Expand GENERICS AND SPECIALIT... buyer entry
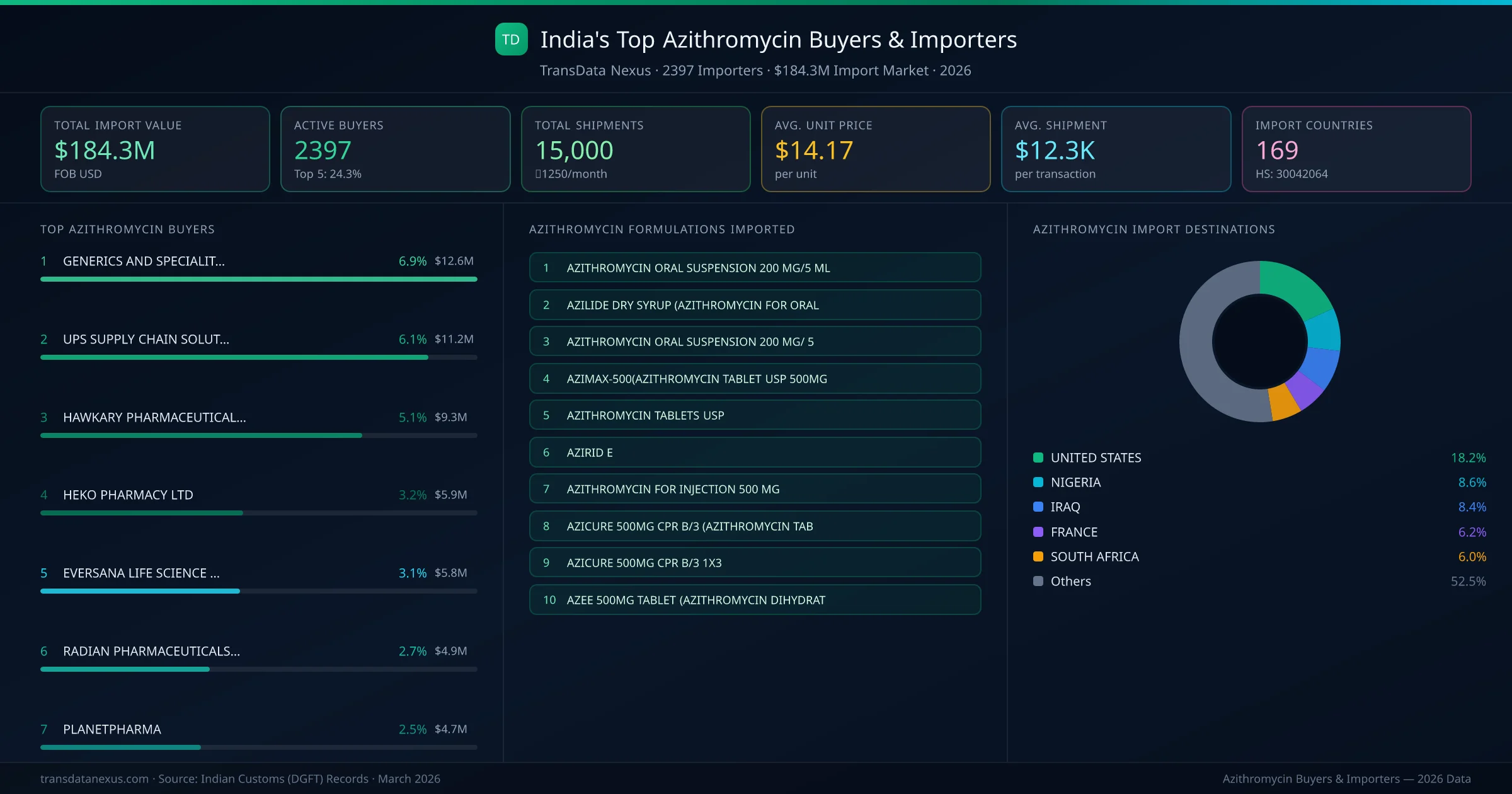The width and height of the screenshot is (1512, 794). tap(144, 261)
